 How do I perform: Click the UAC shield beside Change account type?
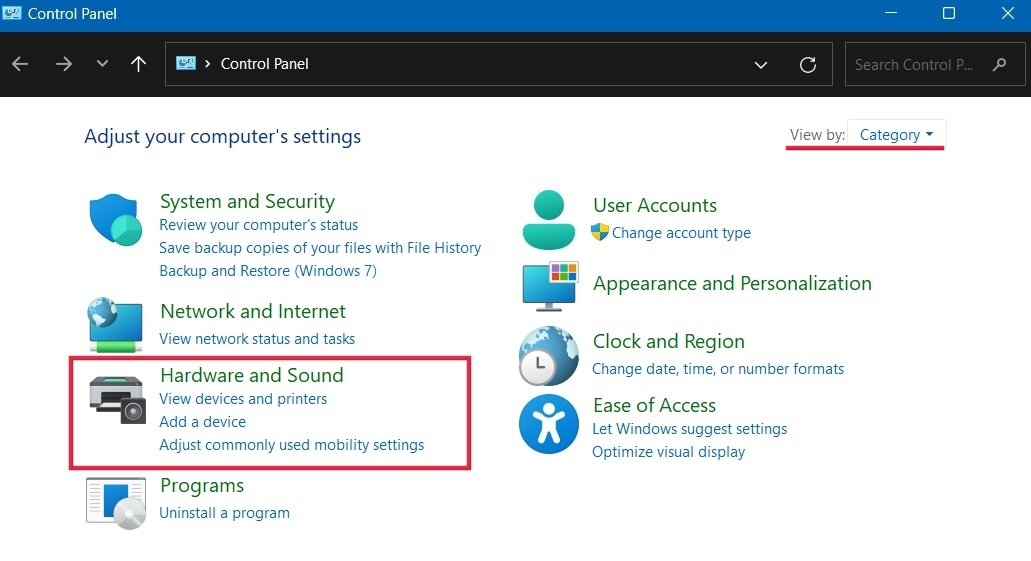(x=600, y=232)
